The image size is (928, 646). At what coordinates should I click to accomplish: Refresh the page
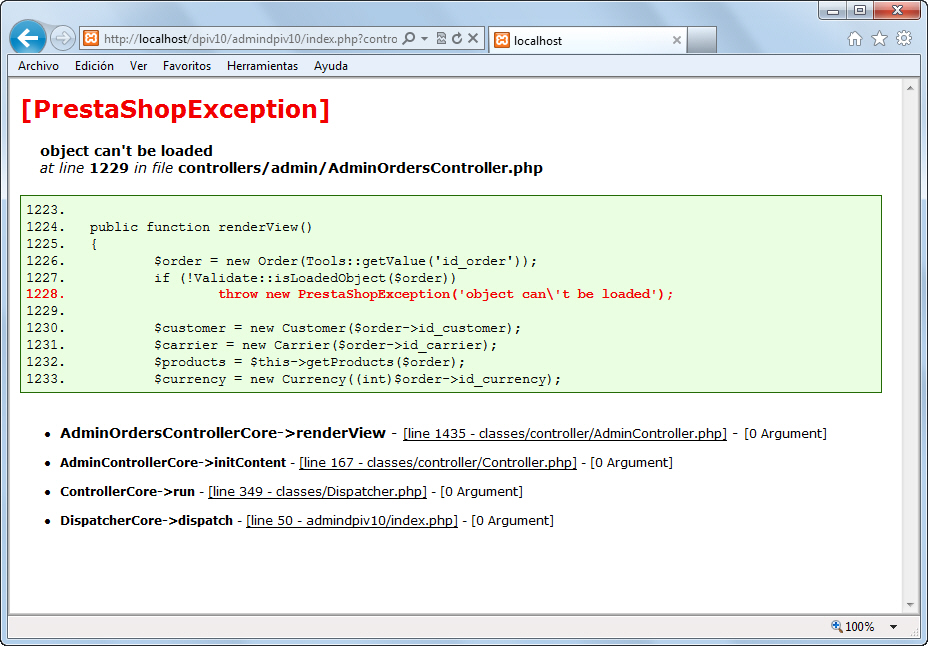(x=457, y=39)
